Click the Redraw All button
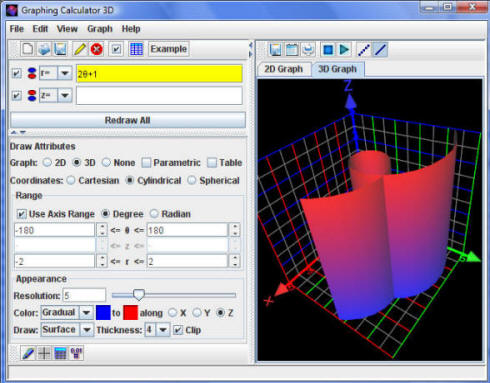490x383 pixels. coord(128,120)
